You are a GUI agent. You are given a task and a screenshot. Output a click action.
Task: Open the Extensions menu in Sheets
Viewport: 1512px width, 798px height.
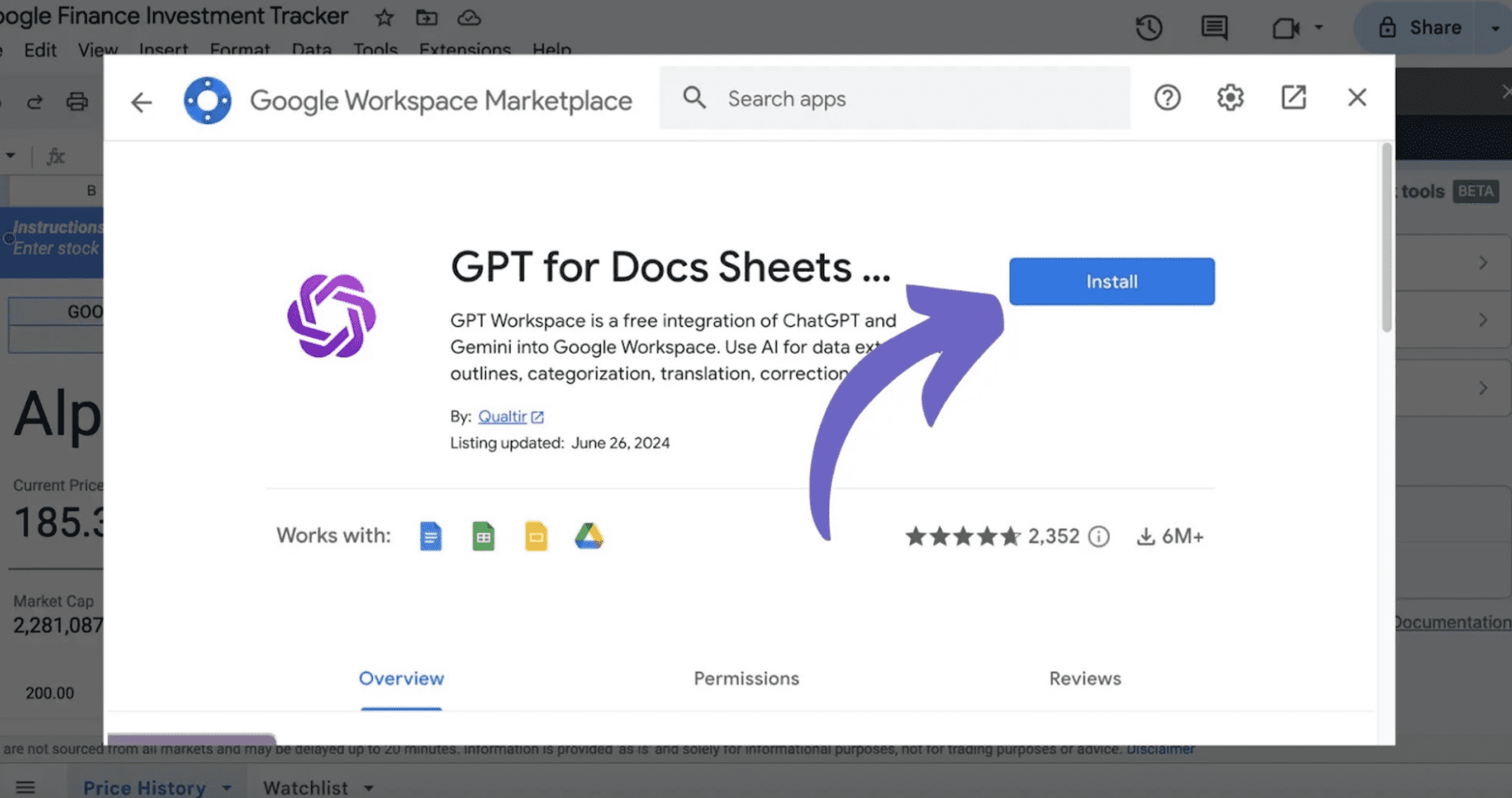pyautogui.click(x=465, y=49)
